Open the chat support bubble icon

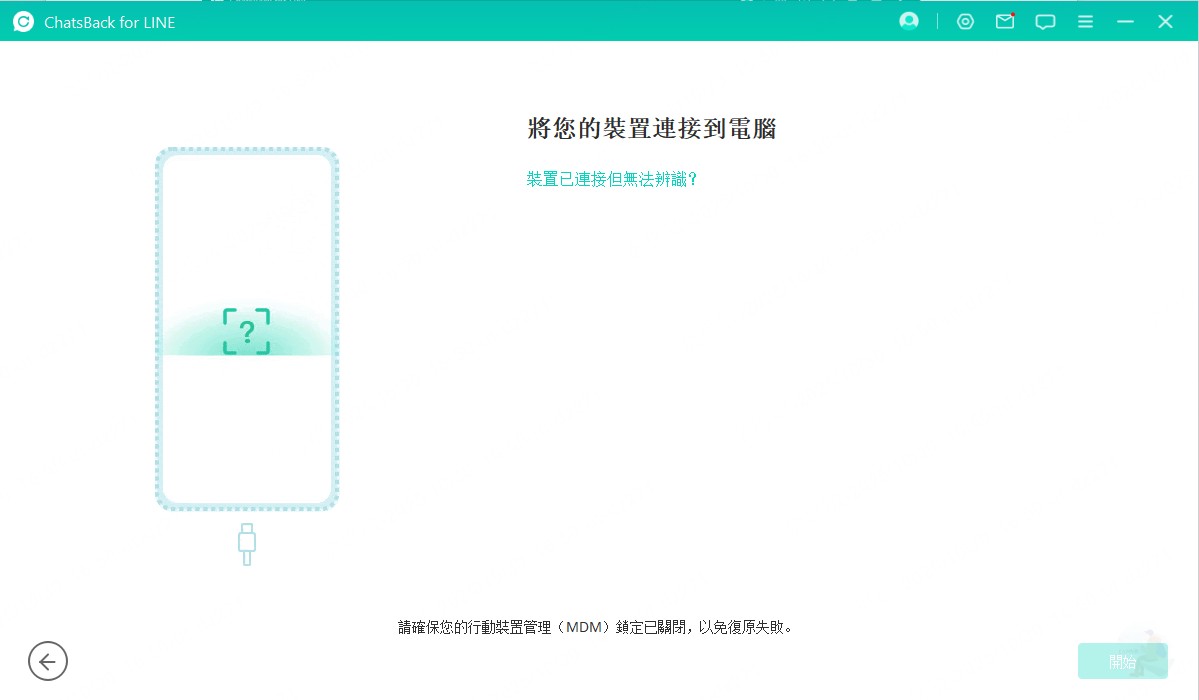point(1045,22)
